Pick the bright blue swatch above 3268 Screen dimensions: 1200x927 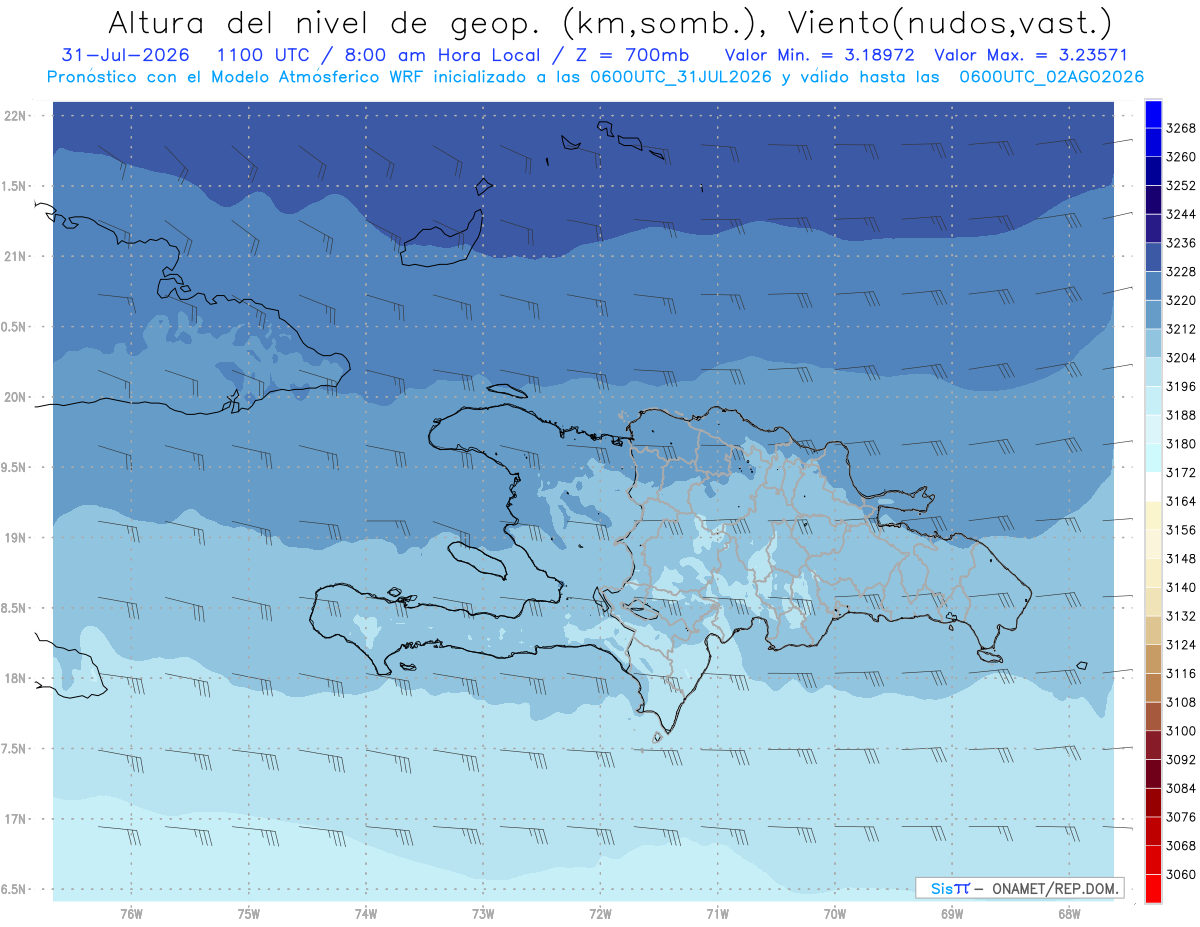pyautogui.click(x=1153, y=114)
